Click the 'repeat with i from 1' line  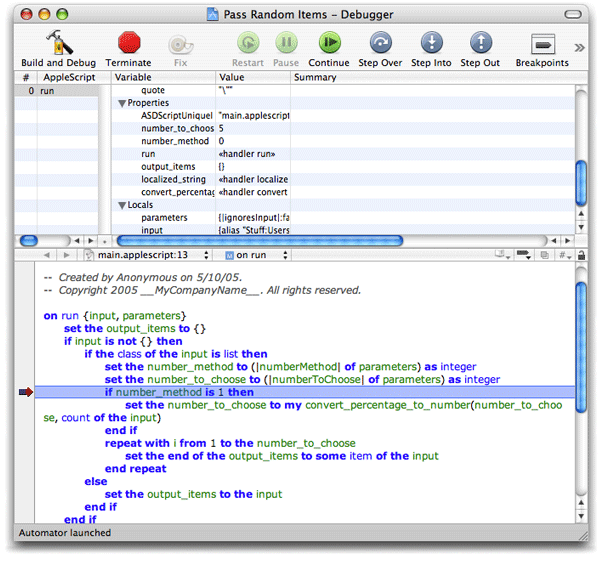tap(230, 443)
